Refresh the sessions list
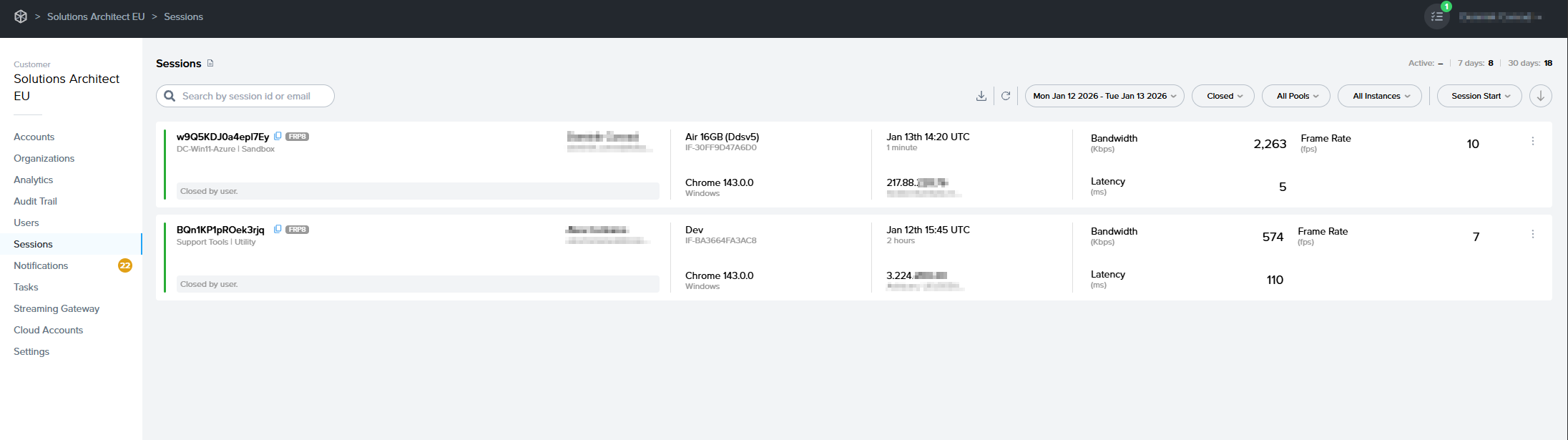The width and height of the screenshot is (1568, 440). pyautogui.click(x=1006, y=96)
